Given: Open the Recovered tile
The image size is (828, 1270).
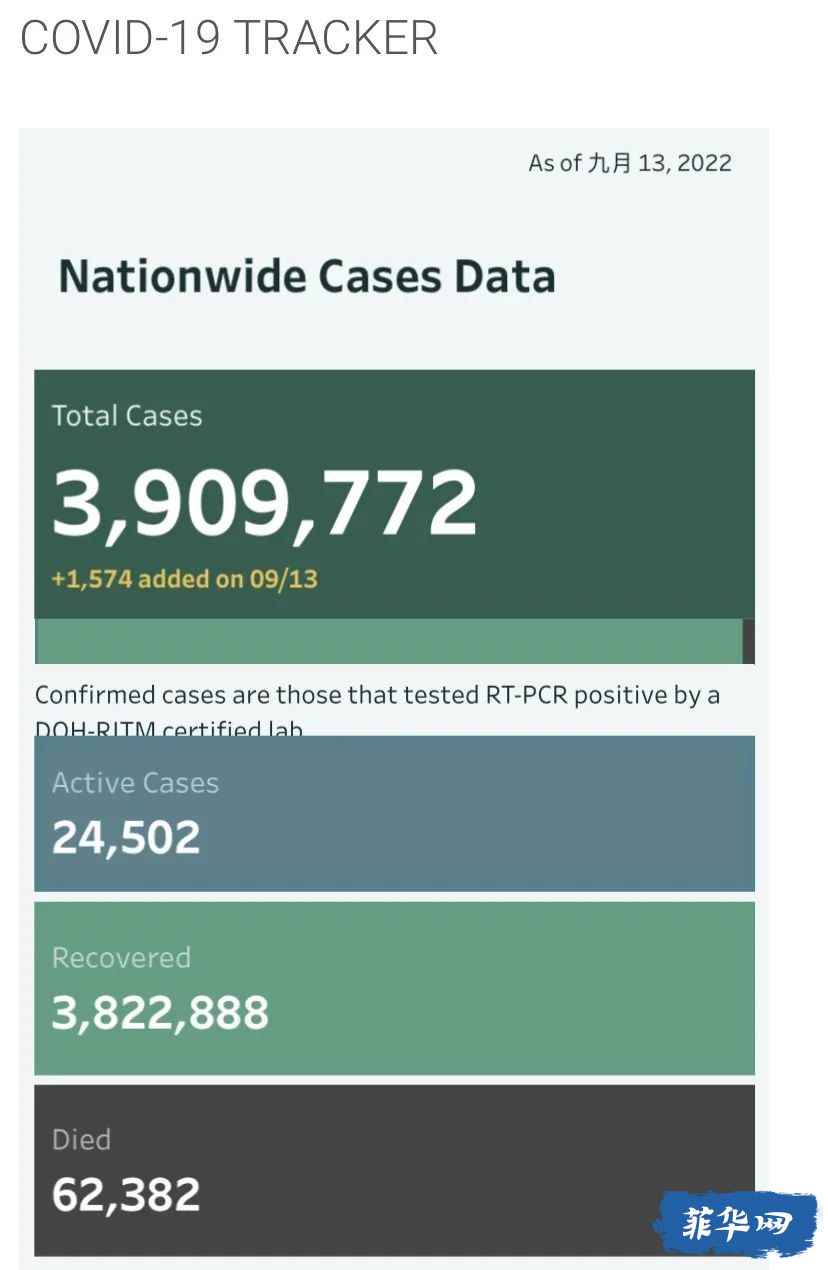Looking at the screenshot, I should pyautogui.click(x=394, y=988).
